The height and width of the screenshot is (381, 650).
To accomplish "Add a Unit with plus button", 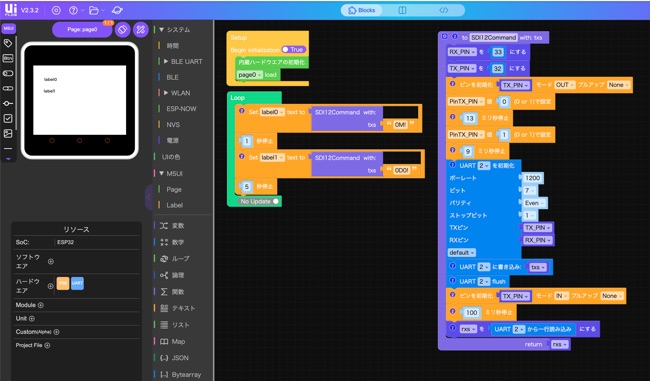I will click(32, 318).
